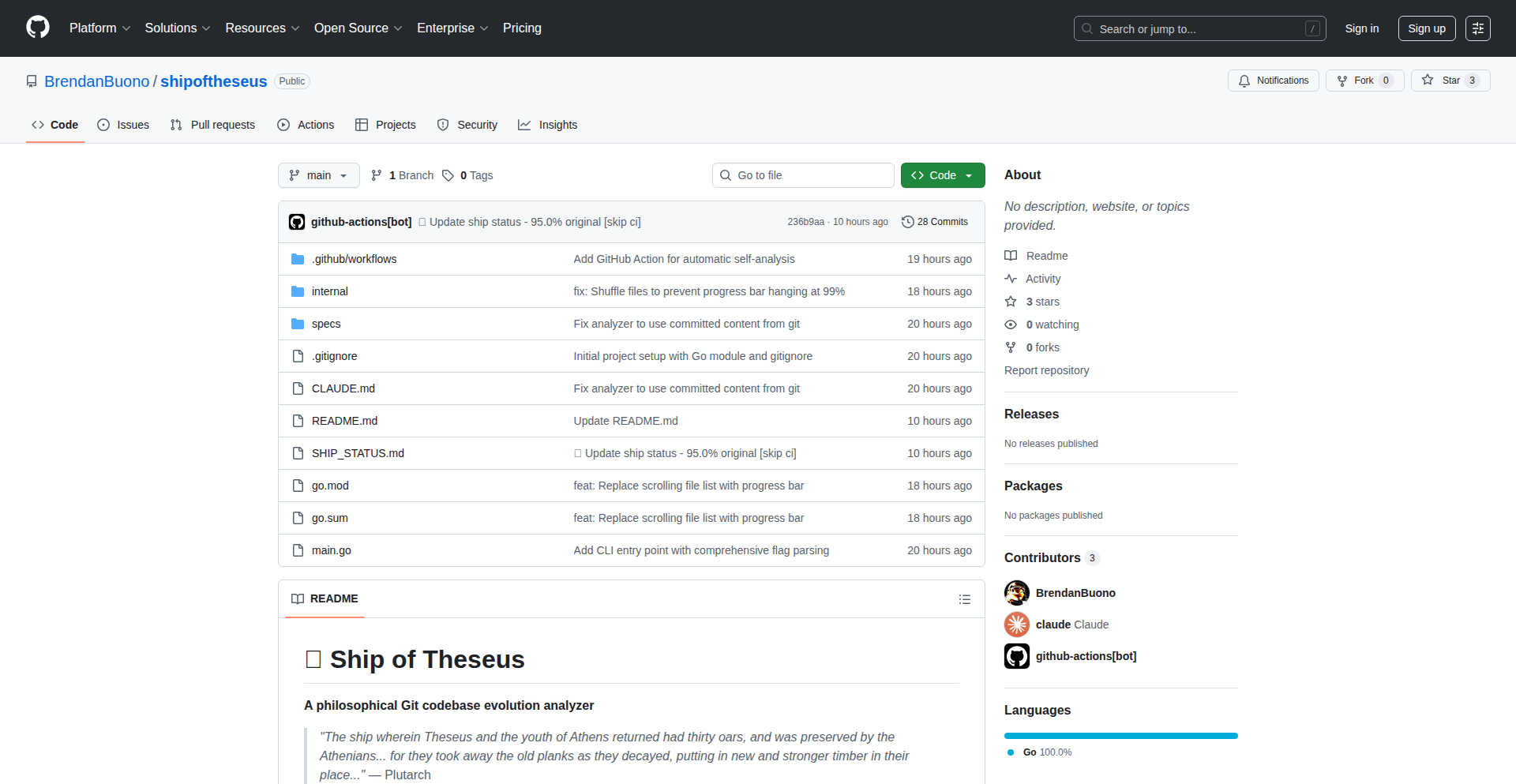Click the tag icon next to Tags

448,175
